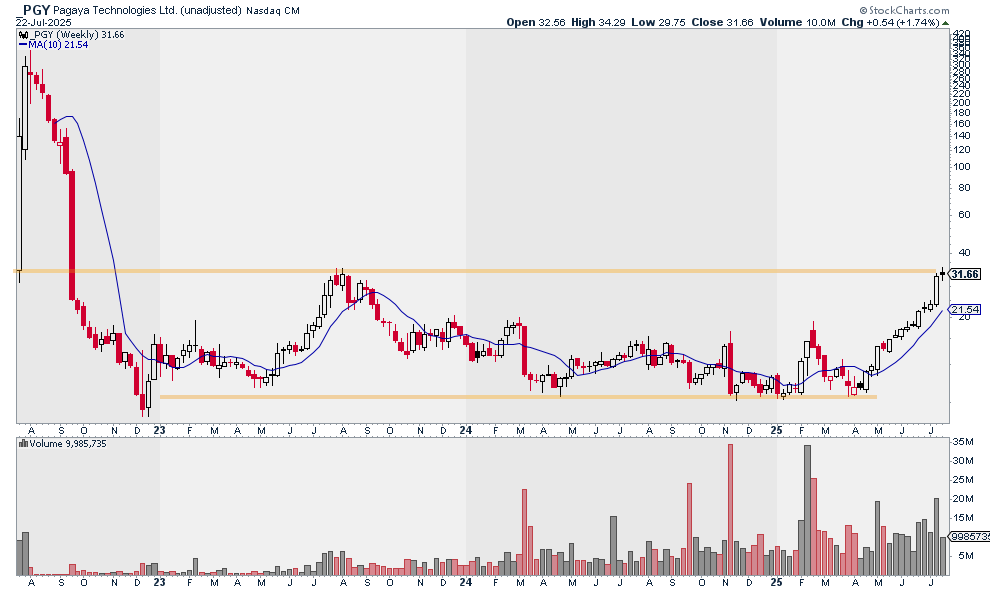
Task: Click the 35M volume axis label
Action: click(x=963, y=441)
